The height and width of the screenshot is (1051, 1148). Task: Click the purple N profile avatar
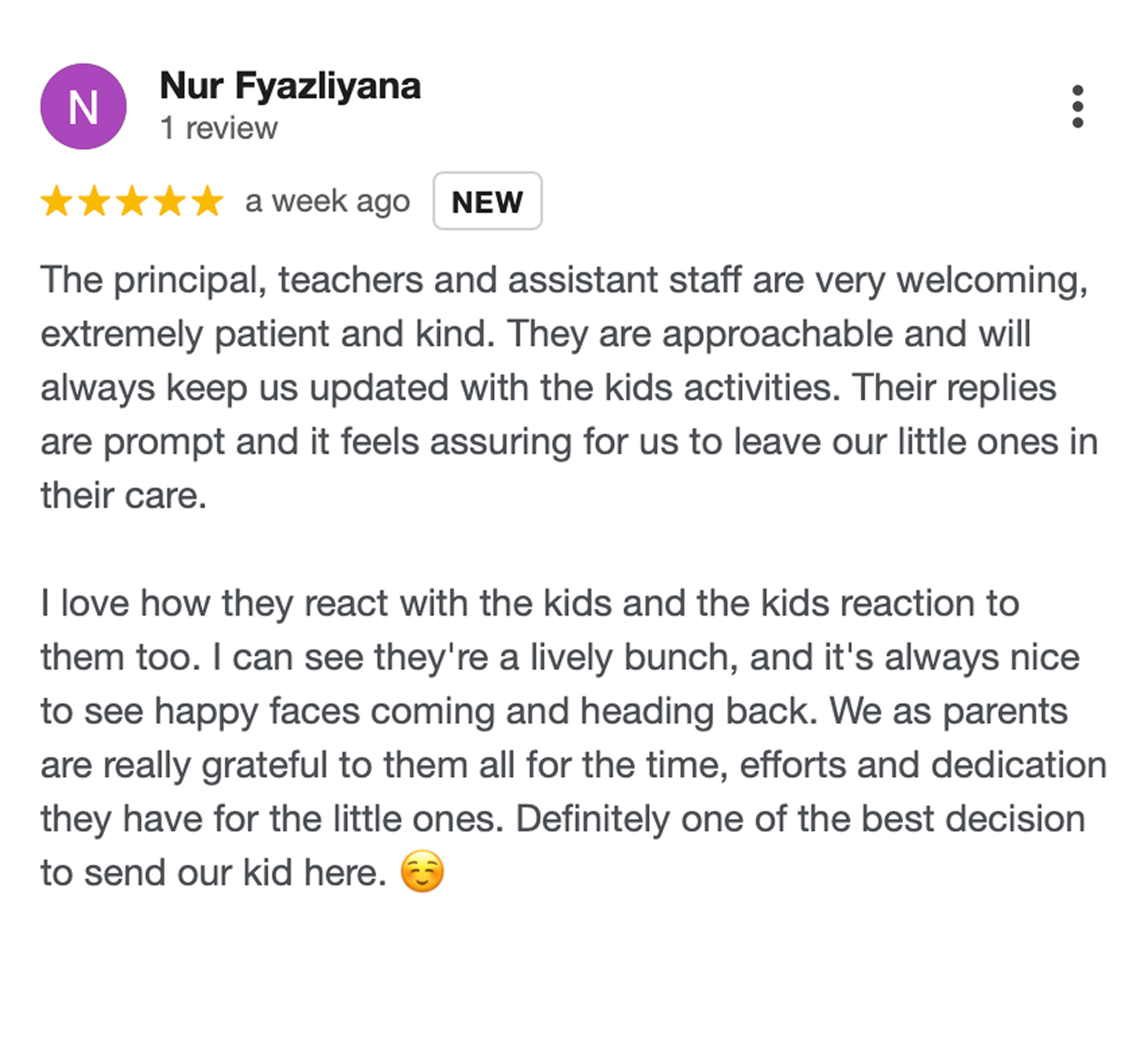click(x=84, y=106)
